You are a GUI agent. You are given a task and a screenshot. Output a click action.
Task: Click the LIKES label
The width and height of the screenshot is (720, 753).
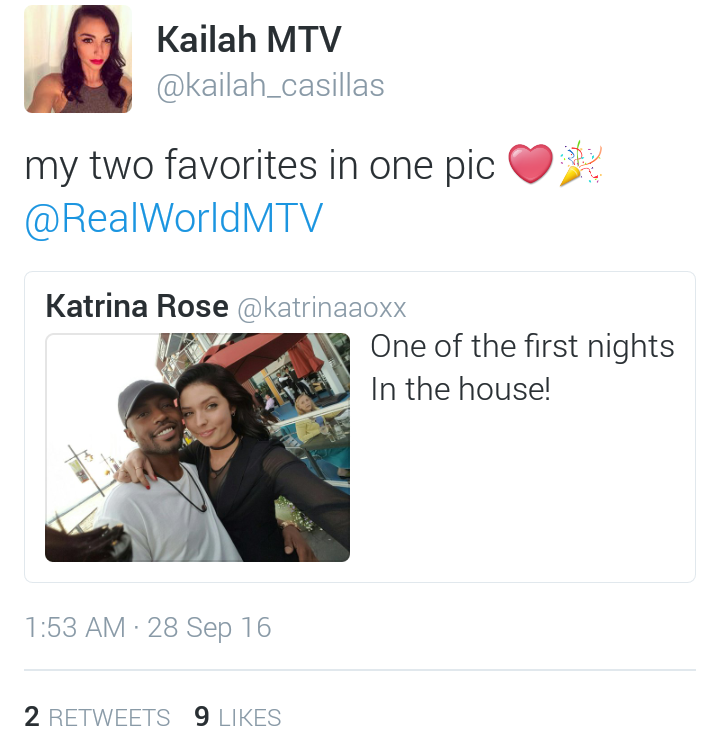[250, 718]
